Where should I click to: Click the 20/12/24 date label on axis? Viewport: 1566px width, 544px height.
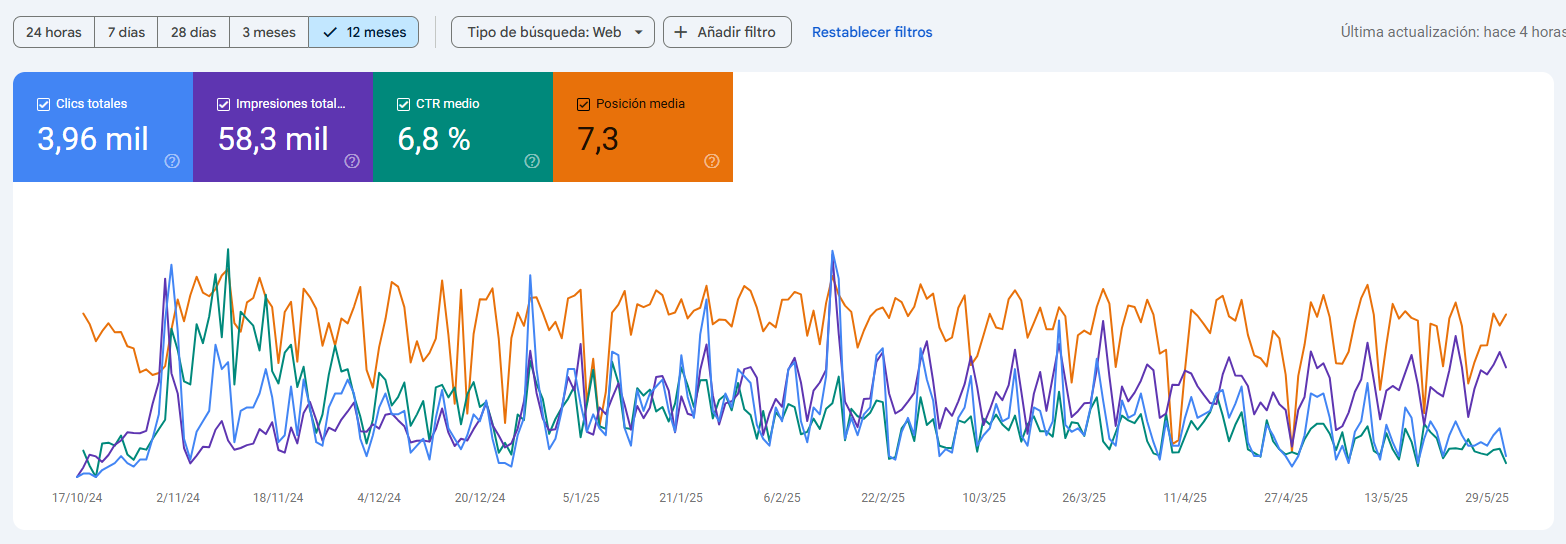pyautogui.click(x=480, y=497)
